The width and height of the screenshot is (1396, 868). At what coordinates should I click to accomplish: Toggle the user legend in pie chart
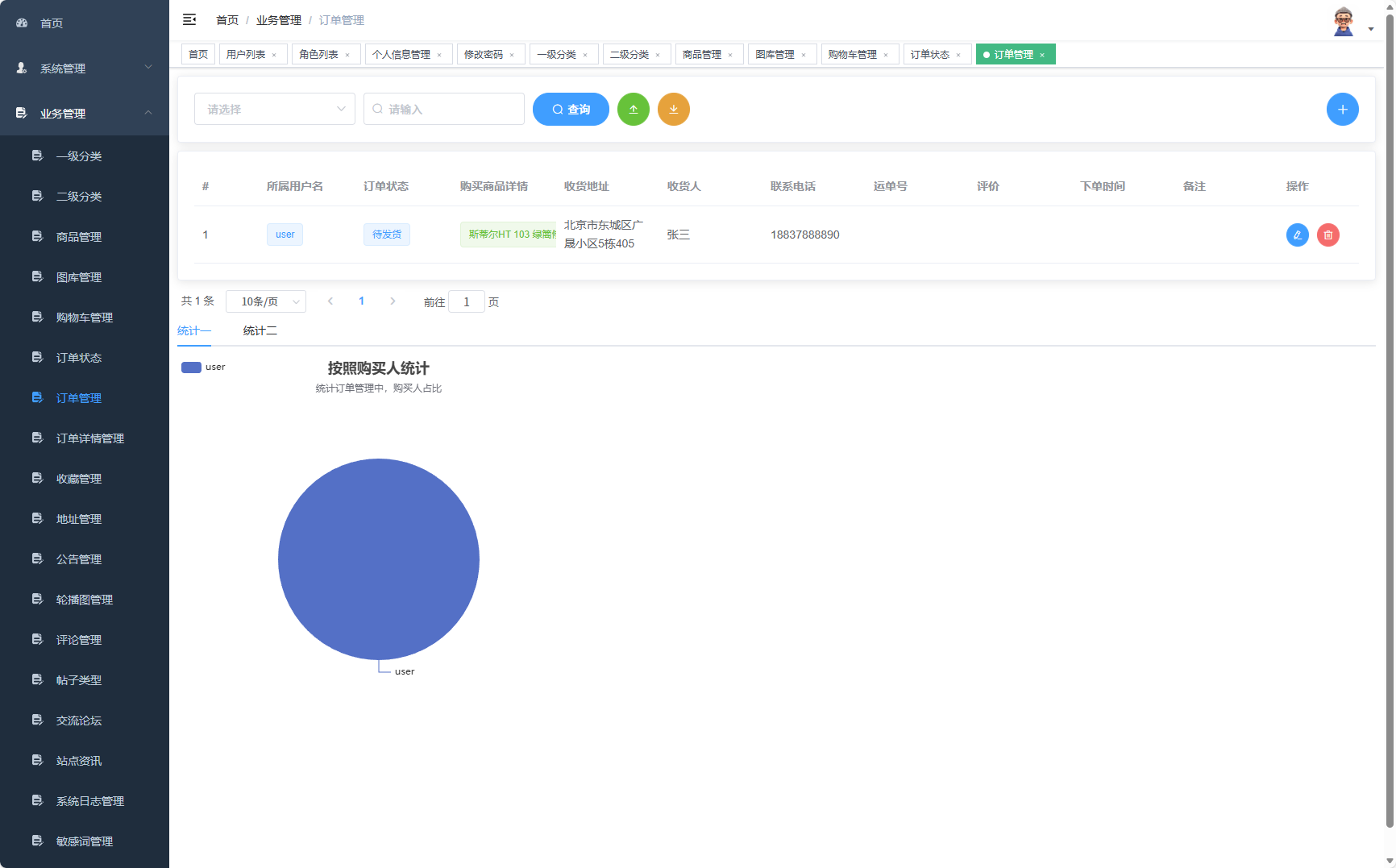pyautogui.click(x=203, y=368)
